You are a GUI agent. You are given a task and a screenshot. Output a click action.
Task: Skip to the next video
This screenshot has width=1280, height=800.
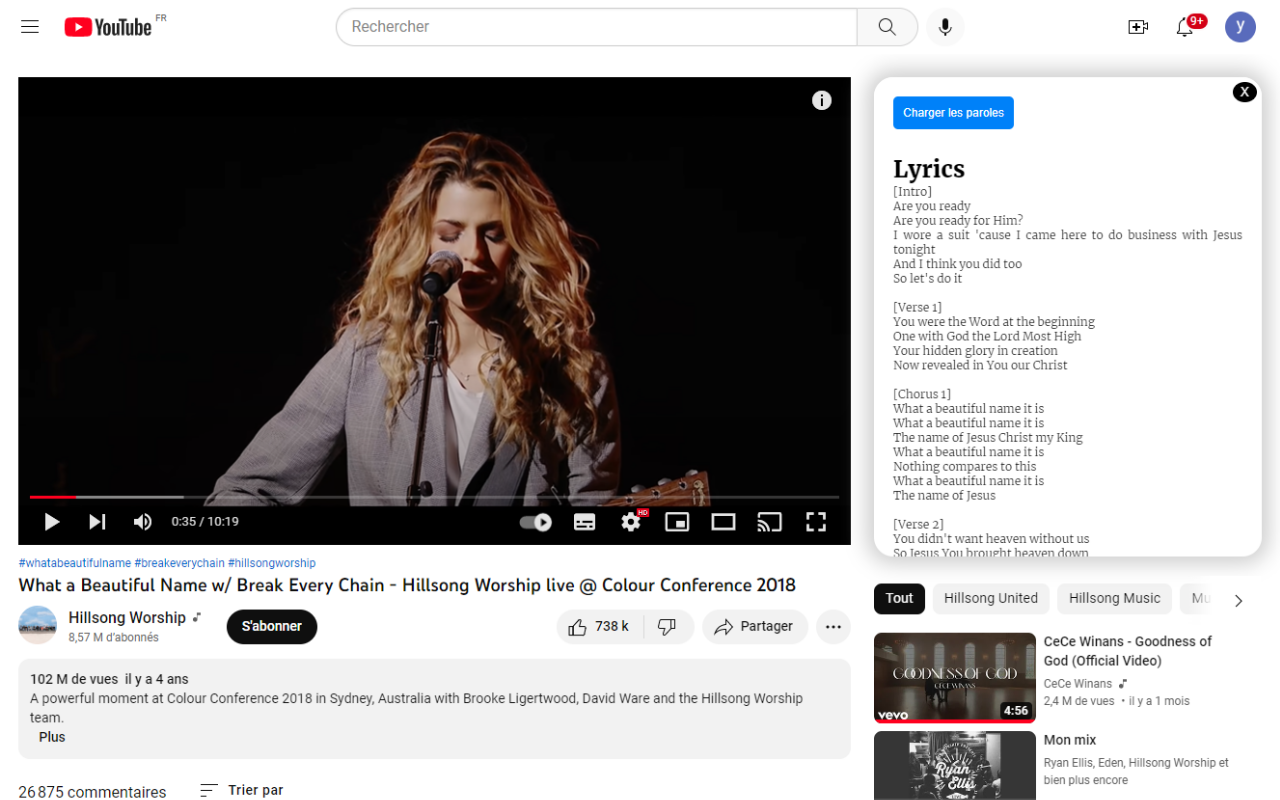(x=97, y=522)
